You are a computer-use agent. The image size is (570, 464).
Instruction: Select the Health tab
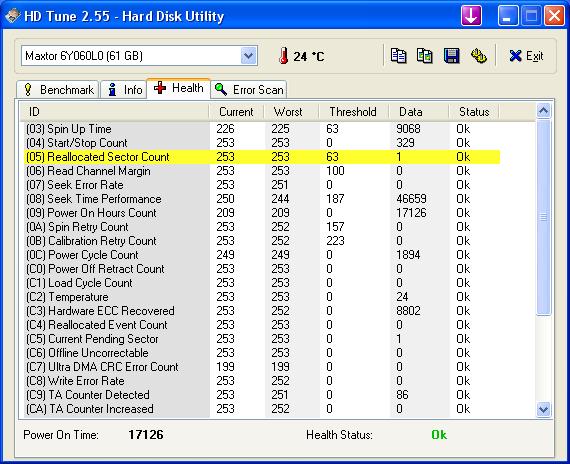pos(178,88)
